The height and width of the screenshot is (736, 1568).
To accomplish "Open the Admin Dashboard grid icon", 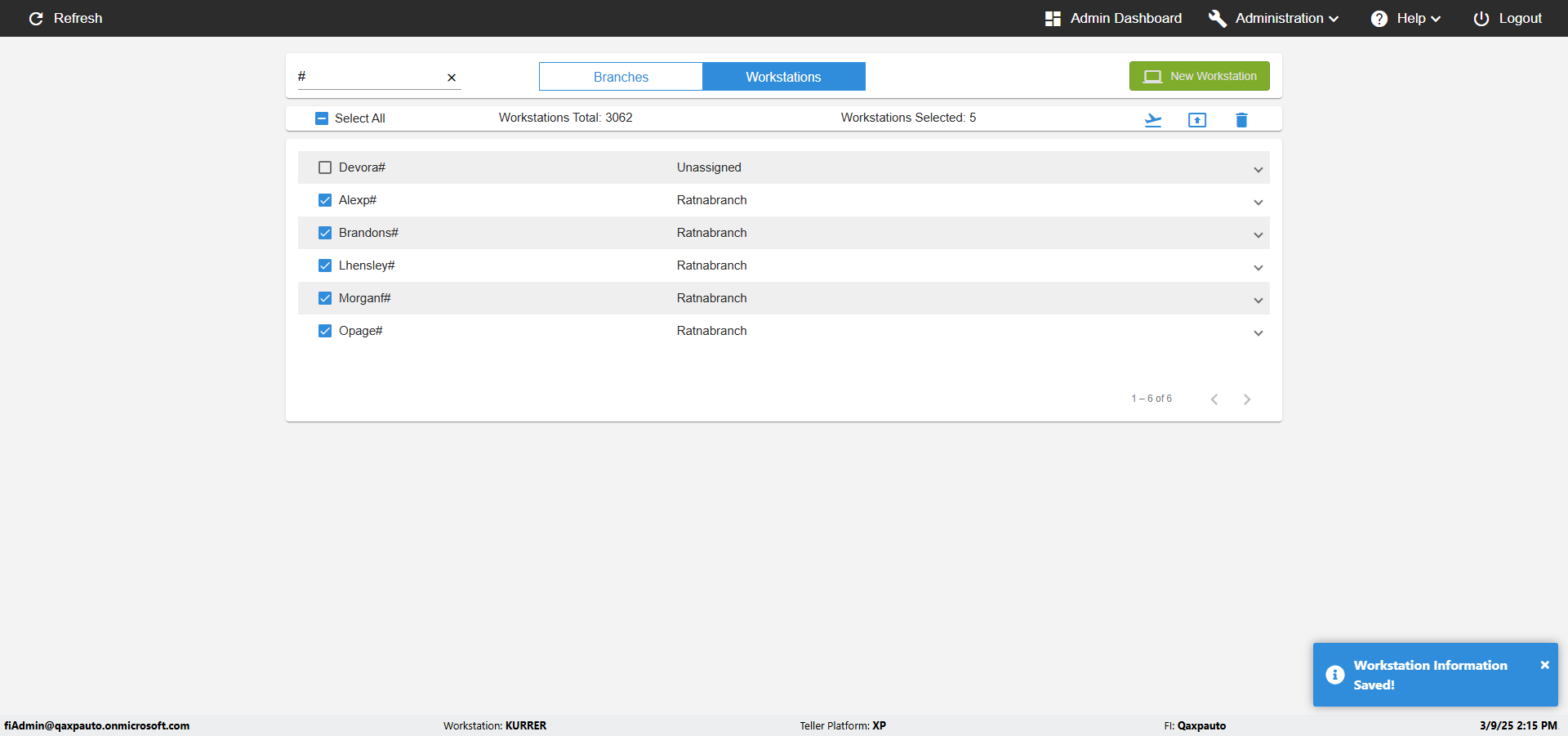I will [x=1053, y=18].
